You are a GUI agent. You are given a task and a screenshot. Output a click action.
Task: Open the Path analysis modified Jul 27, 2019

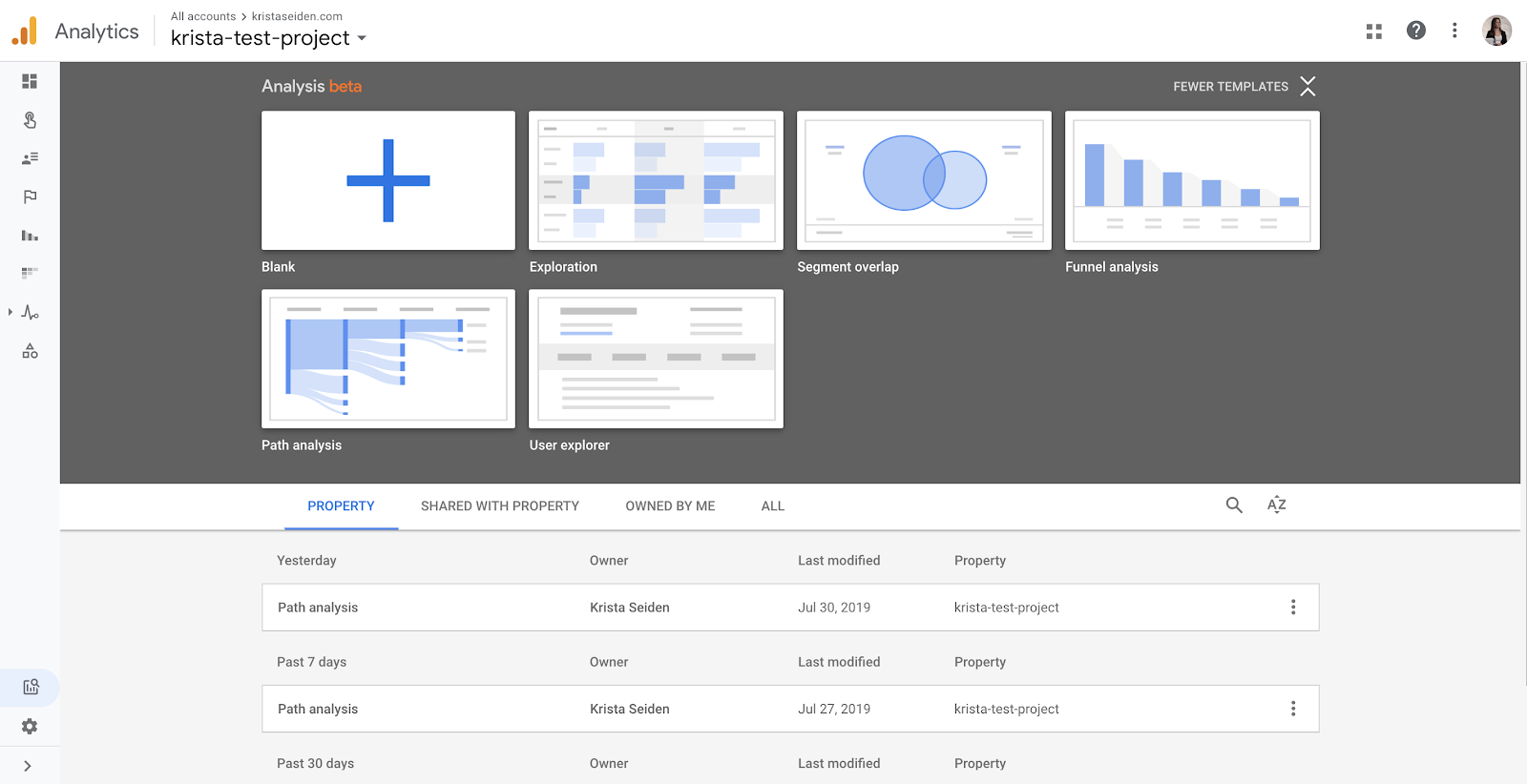(x=790, y=709)
